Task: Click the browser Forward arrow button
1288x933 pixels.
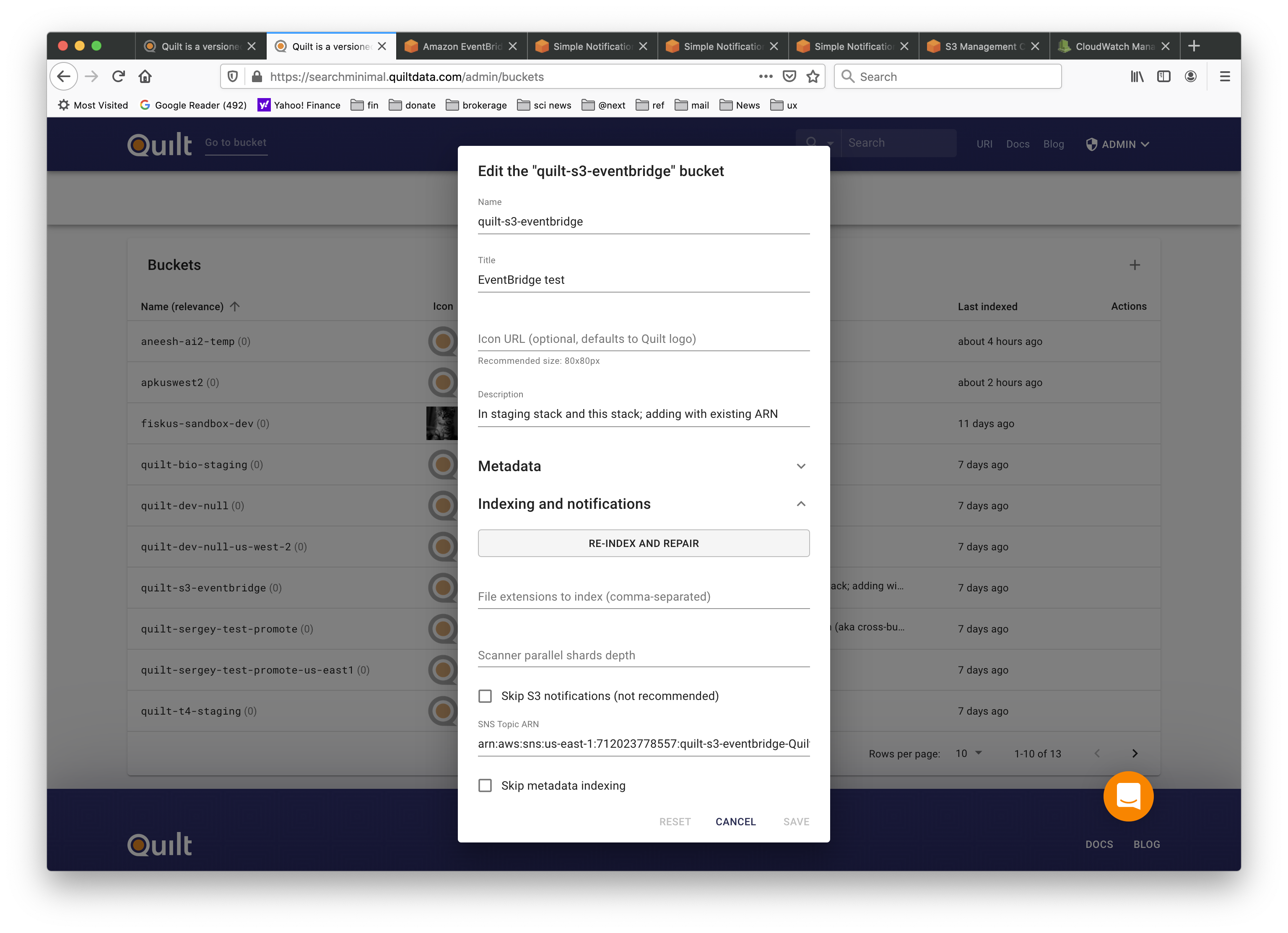Action: 91,77
